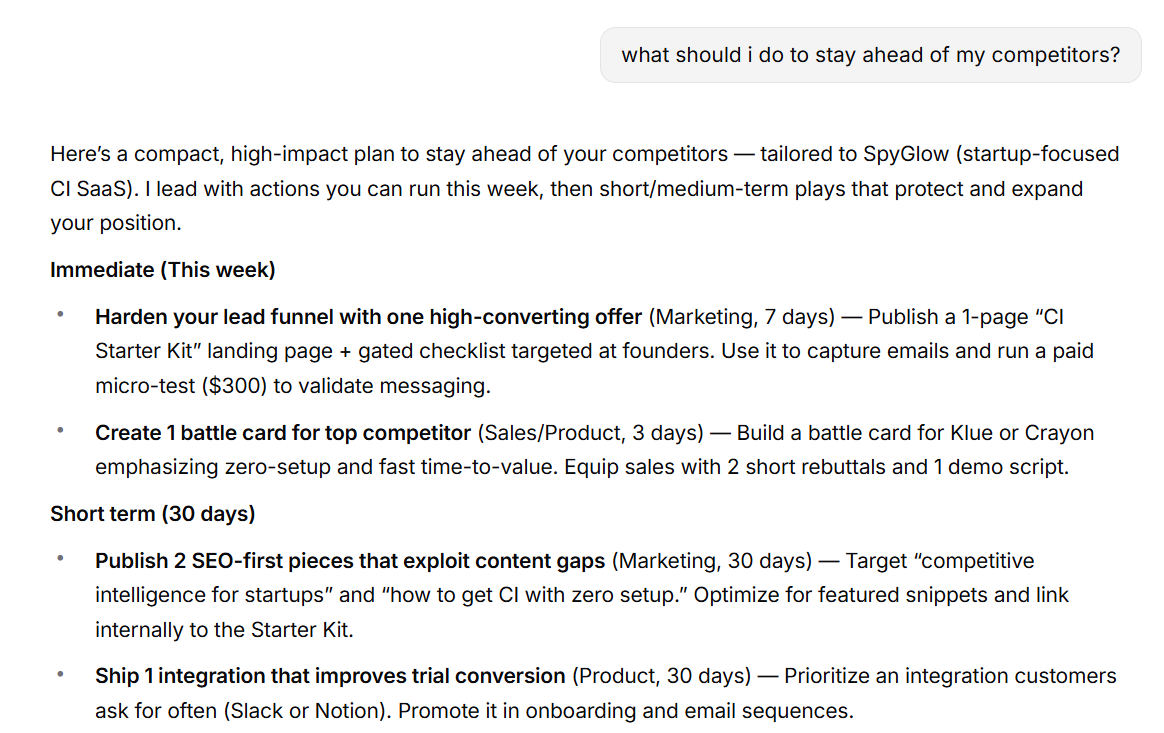Viewport: 1164px width, 733px height.
Task: Click the bullet point beside "Harden your lead funnel"
Action: [x=61, y=315]
